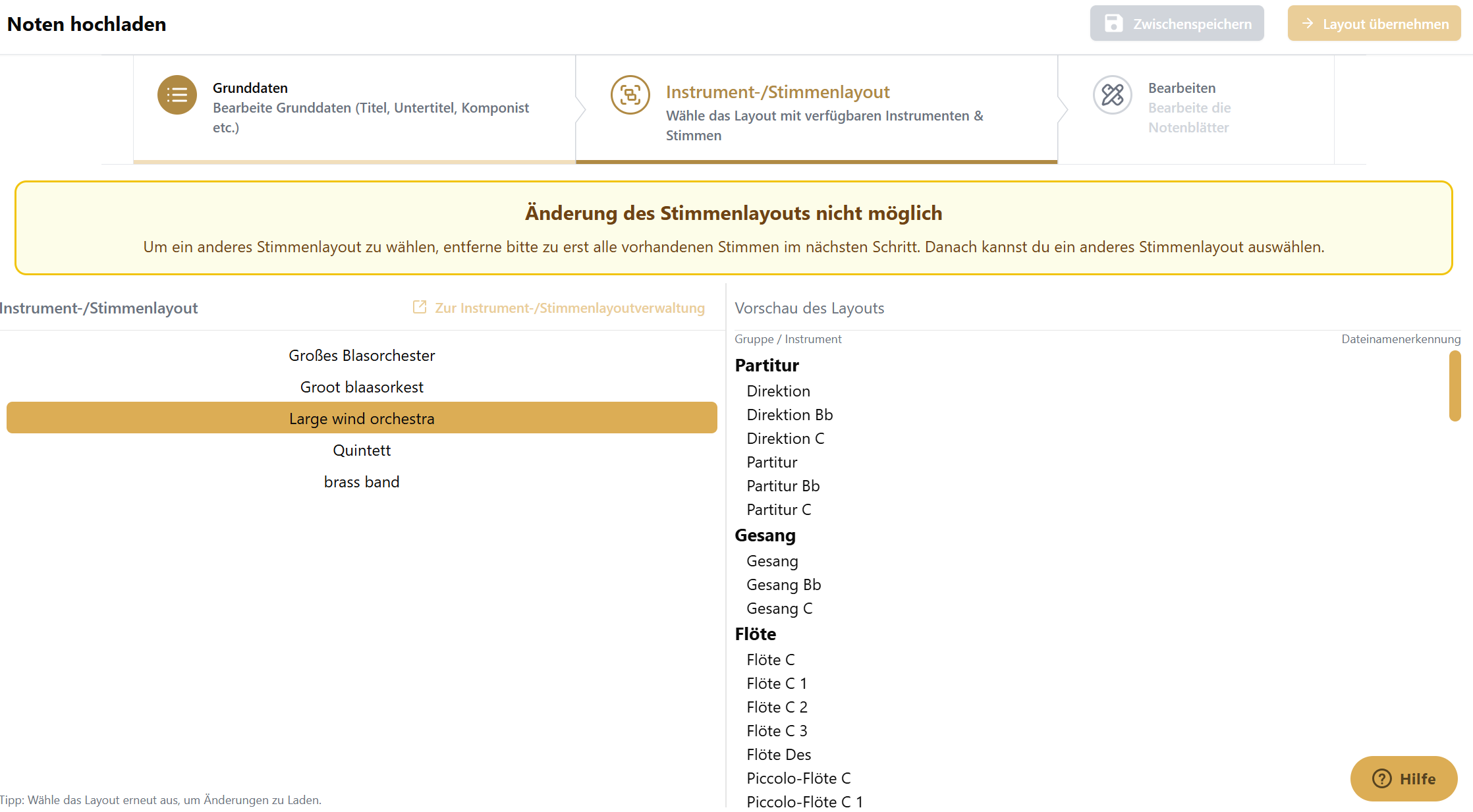Click the save disk icon
This screenshot has height=812, width=1473.
[x=1113, y=24]
